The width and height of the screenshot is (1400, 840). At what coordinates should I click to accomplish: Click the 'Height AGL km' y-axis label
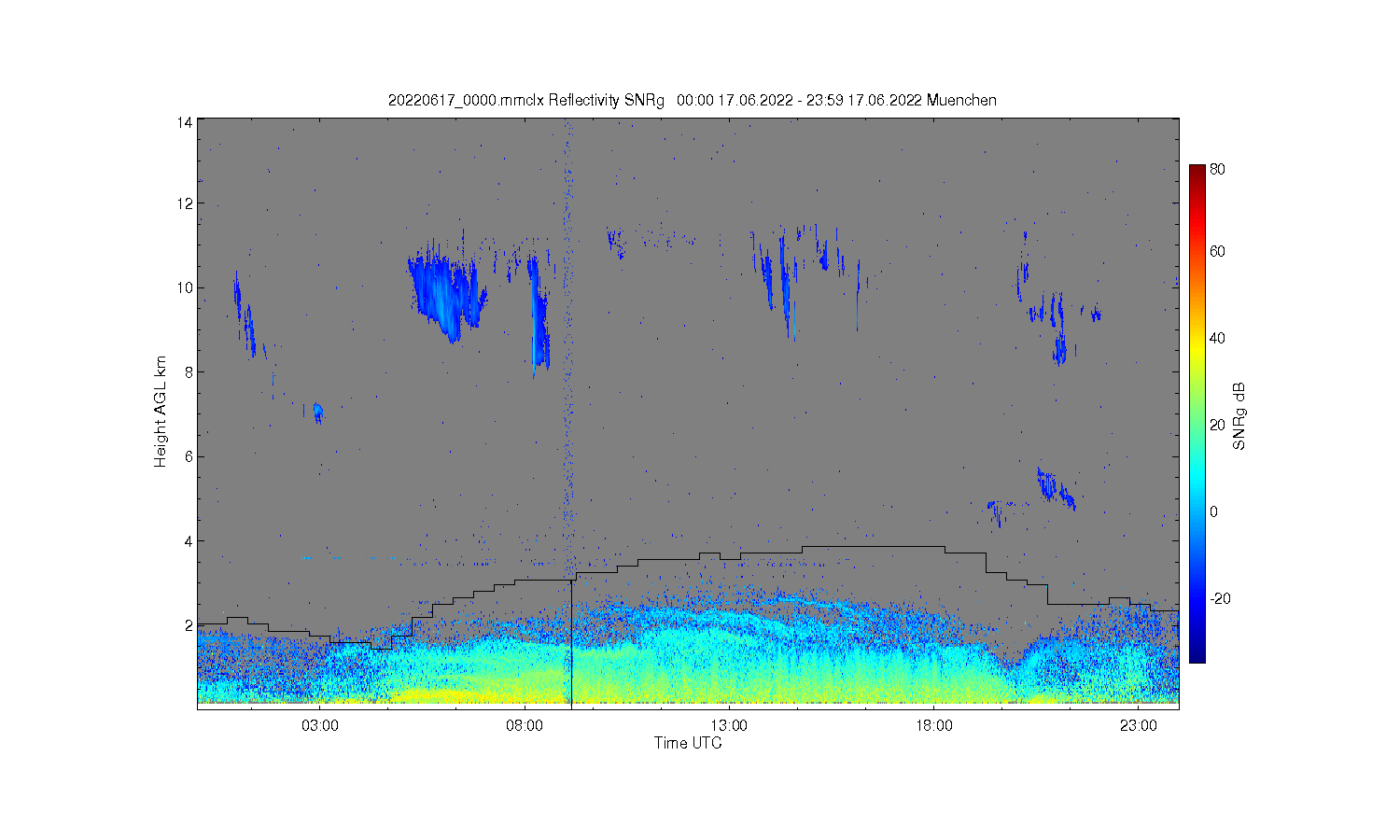coord(160,412)
